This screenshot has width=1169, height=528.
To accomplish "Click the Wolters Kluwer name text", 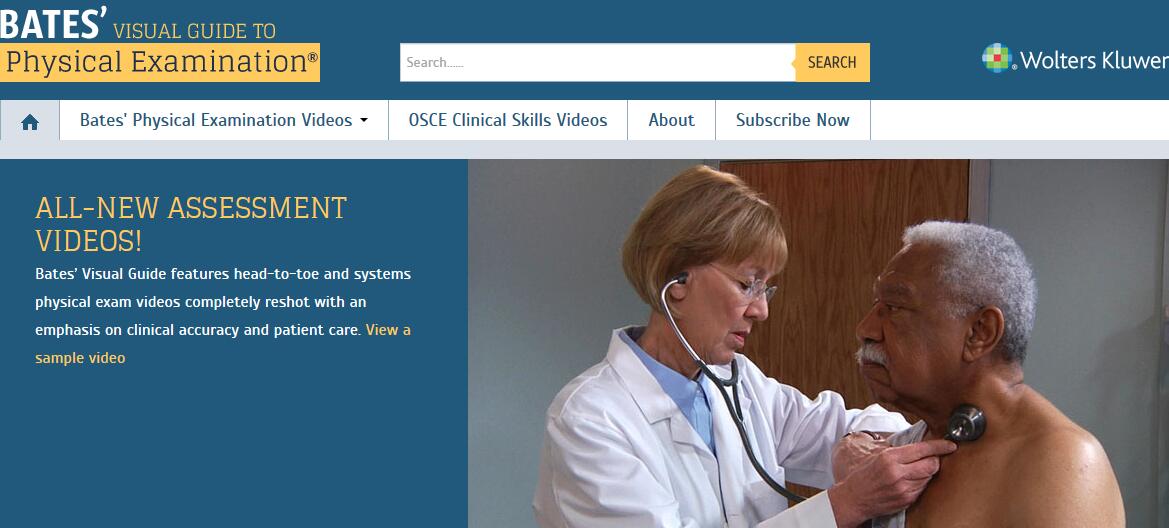I will (x=1094, y=60).
